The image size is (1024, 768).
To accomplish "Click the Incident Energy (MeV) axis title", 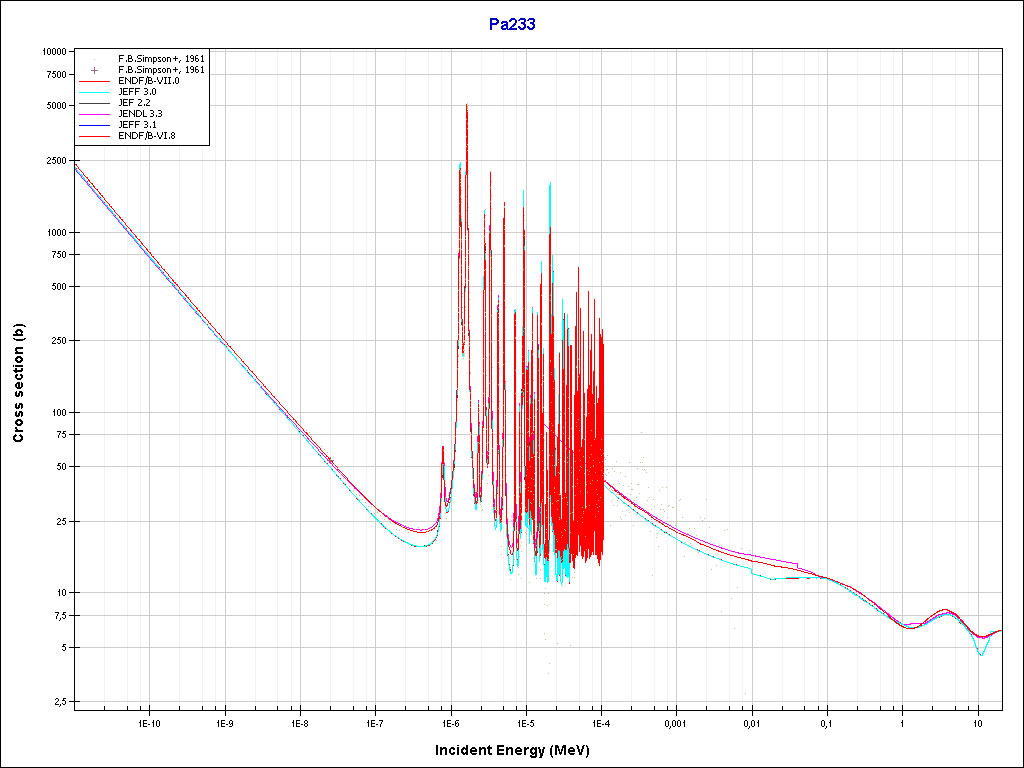I will pos(519,750).
